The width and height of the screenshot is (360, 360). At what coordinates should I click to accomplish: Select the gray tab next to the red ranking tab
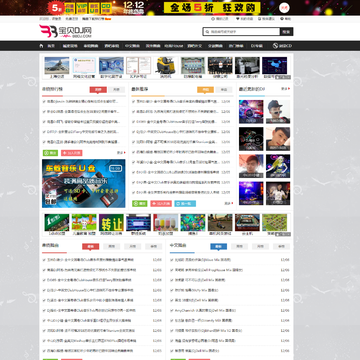pos(116,90)
